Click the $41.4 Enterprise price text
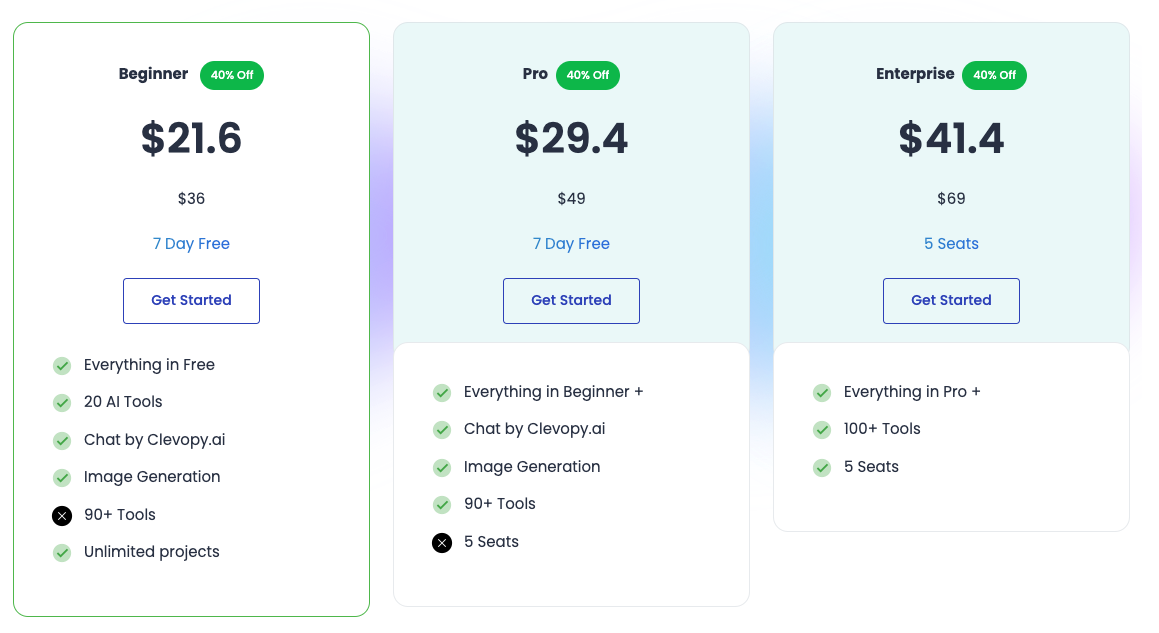 (x=951, y=139)
